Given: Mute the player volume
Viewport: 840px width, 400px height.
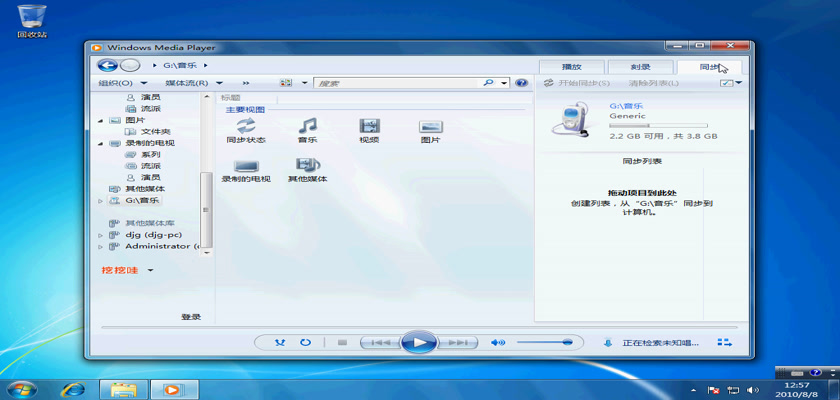Looking at the screenshot, I should (x=497, y=342).
